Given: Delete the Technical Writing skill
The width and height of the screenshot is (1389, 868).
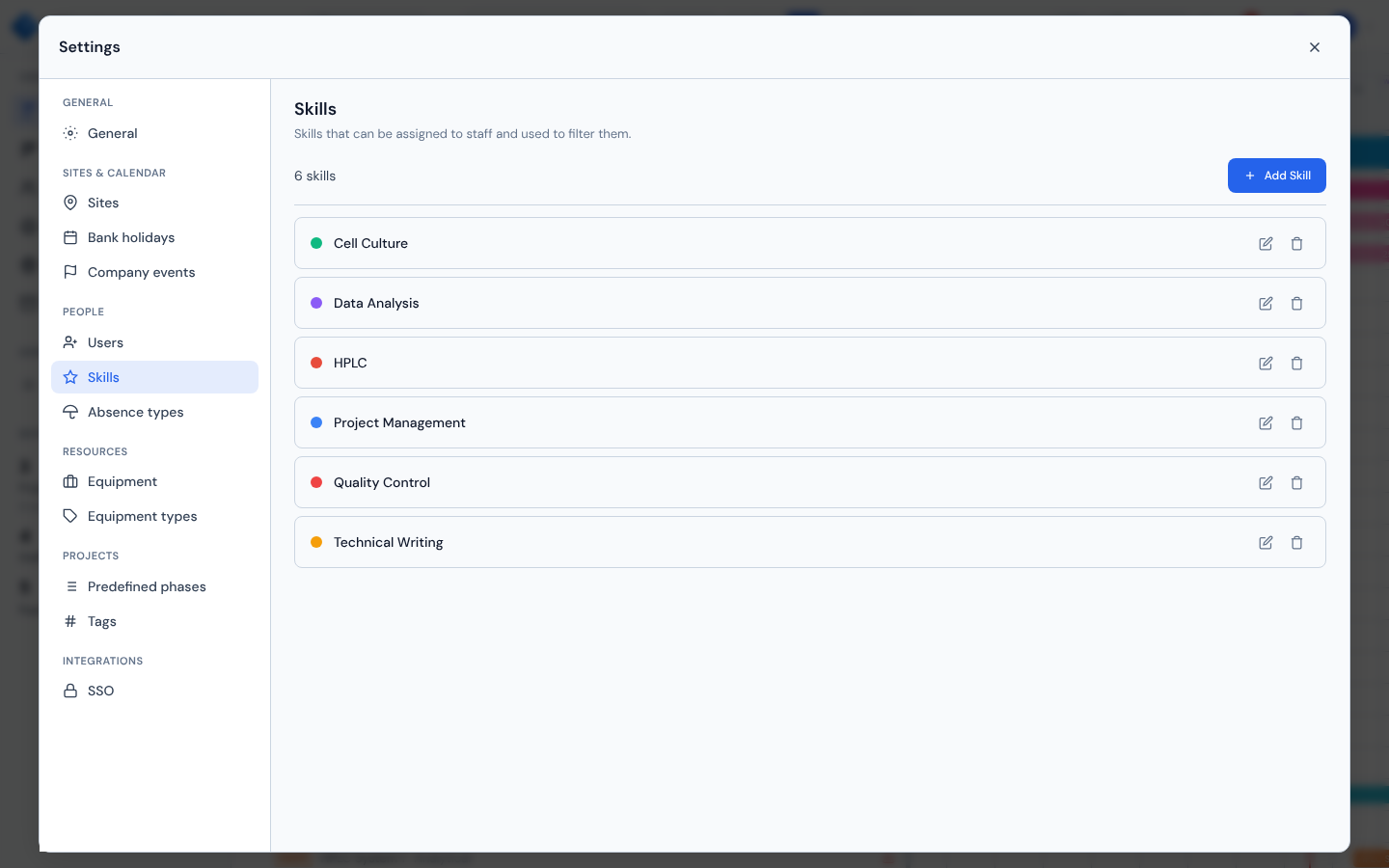Looking at the screenshot, I should tap(1296, 542).
